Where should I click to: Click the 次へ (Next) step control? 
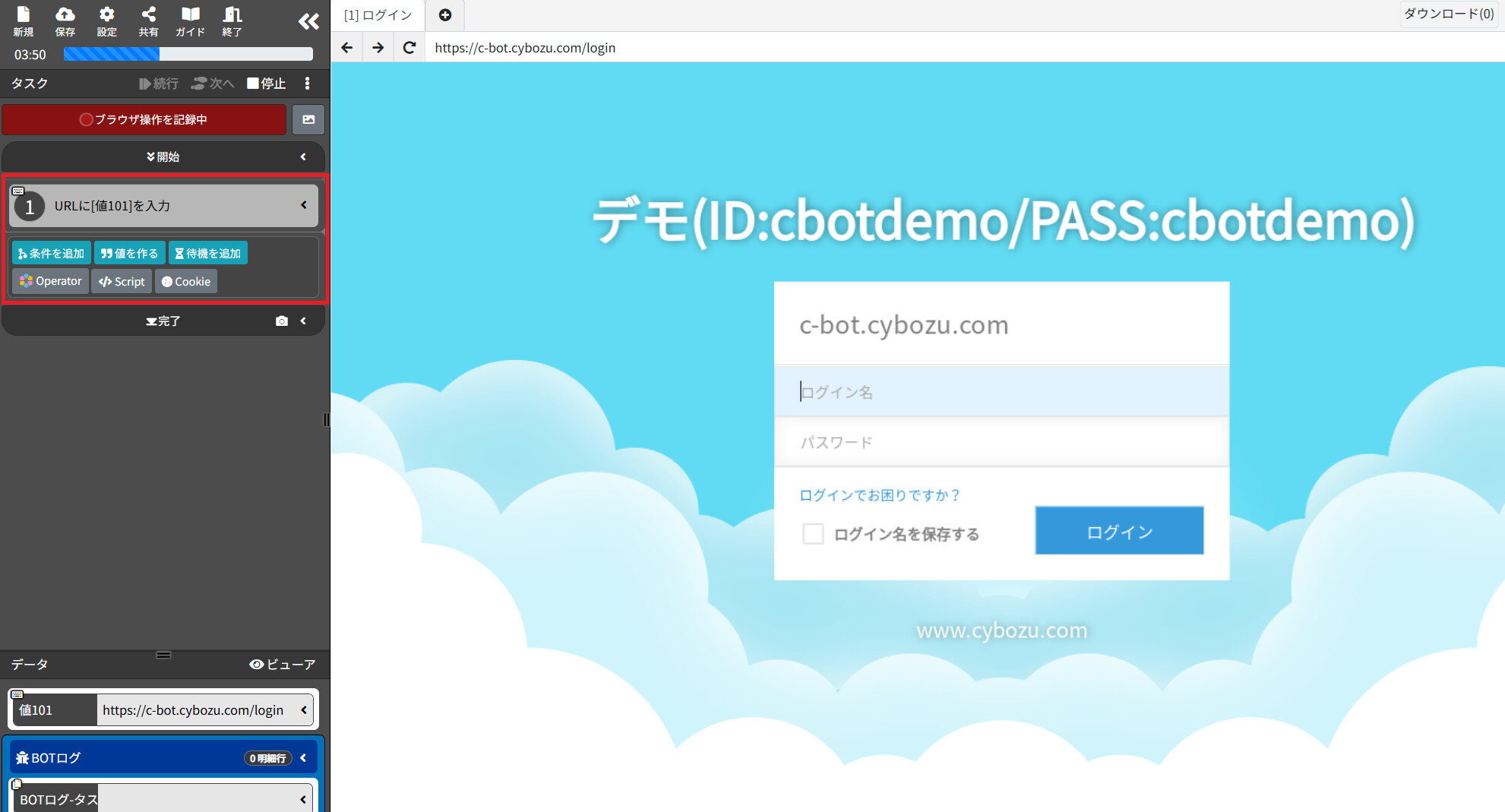(213, 84)
